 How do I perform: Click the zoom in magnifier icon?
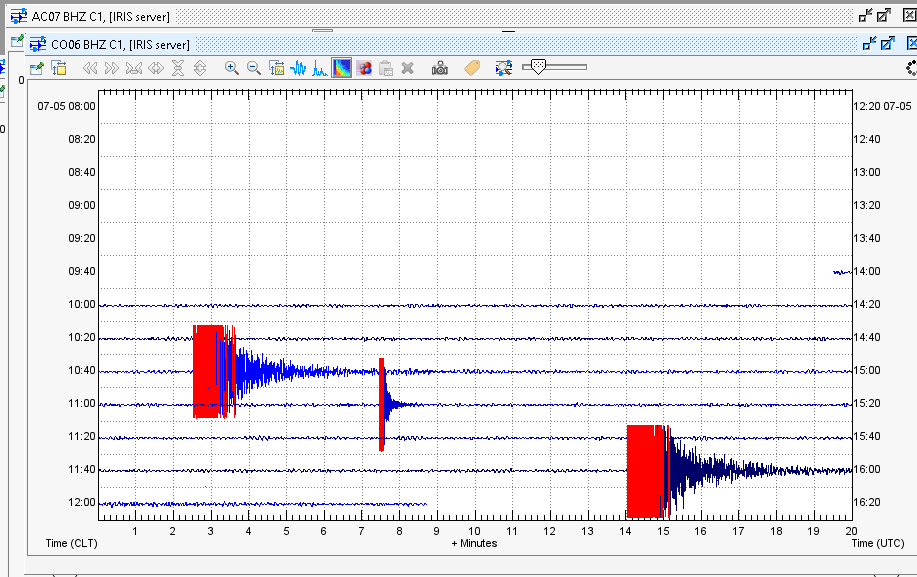pyautogui.click(x=232, y=68)
